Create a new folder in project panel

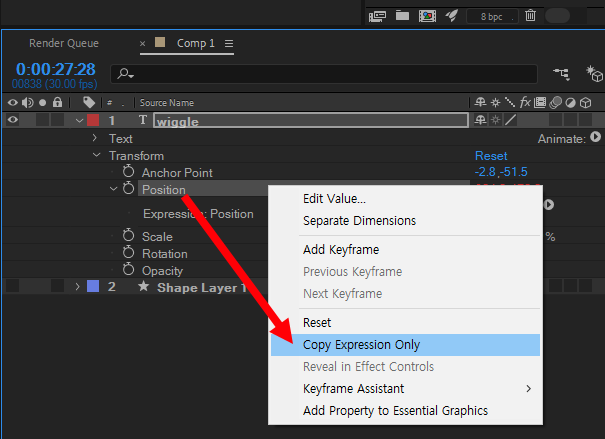(x=402, y=16)
